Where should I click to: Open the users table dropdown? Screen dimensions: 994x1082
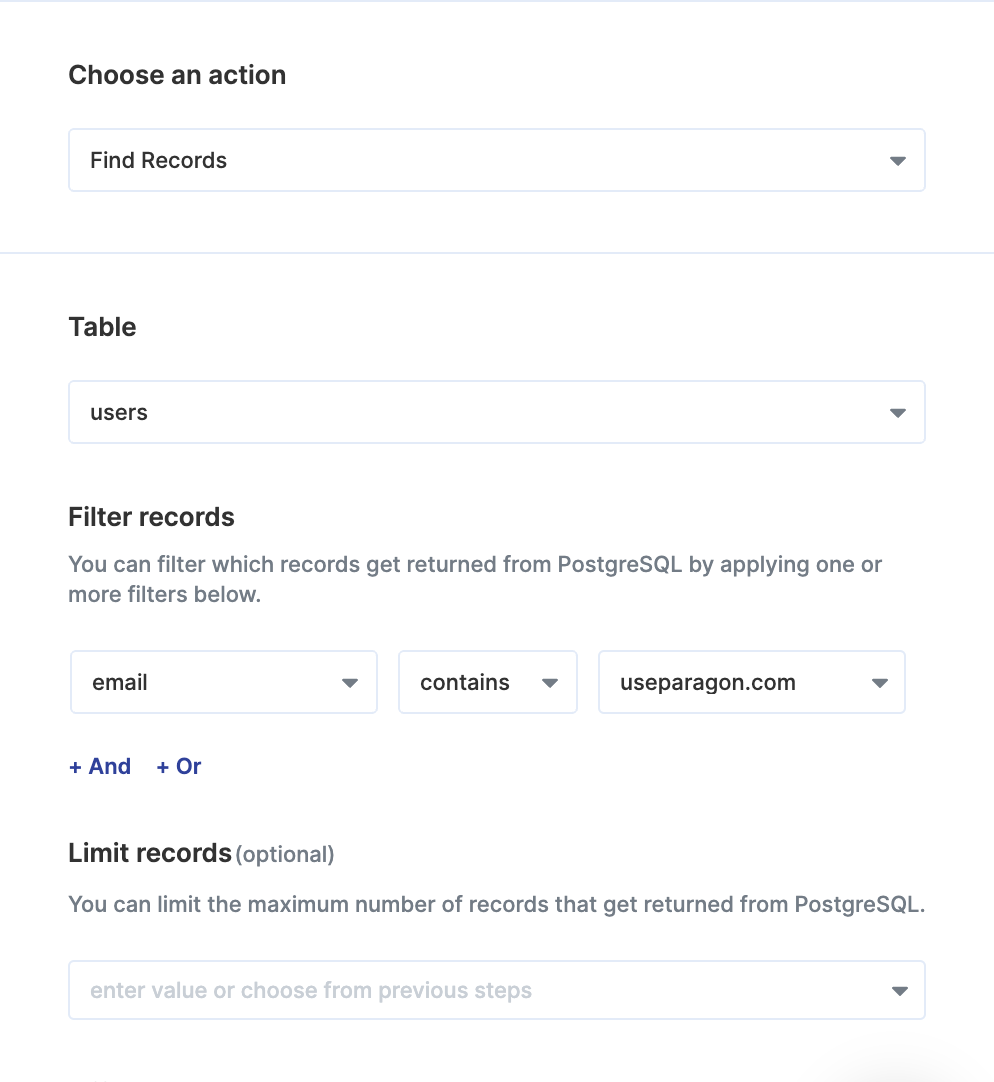coord(496,412)
